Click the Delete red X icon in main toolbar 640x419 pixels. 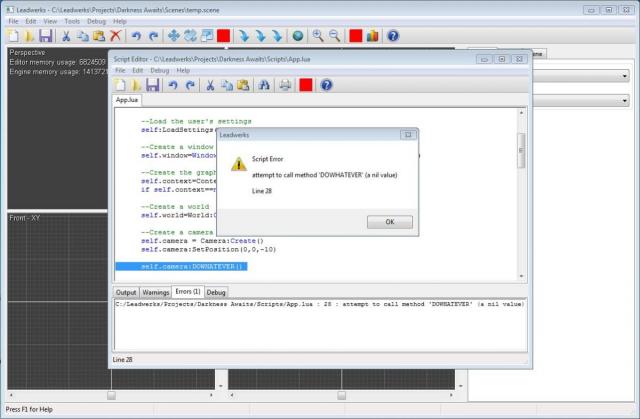[116, 36]
